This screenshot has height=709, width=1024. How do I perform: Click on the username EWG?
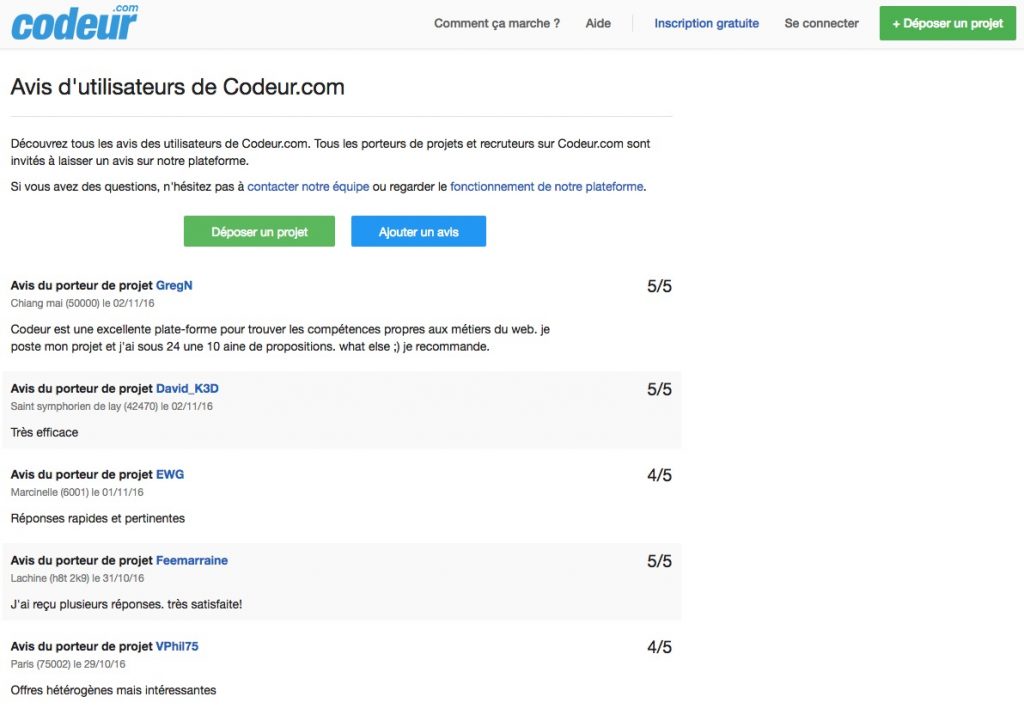click(170, 474)
